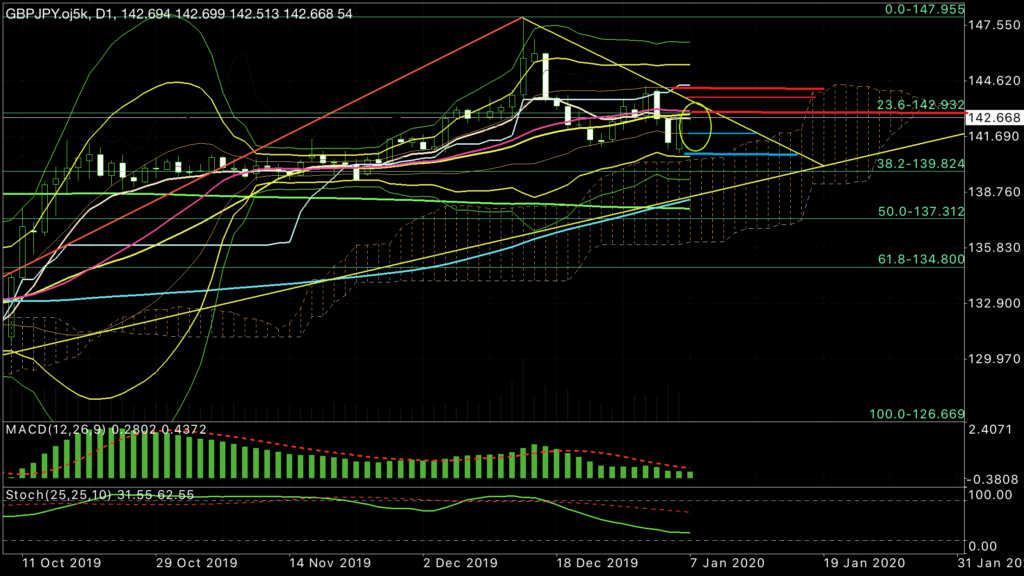Select the 141.690 price axis label
Image resolution: width=1024 pixels, height=576 pixels.
(994, 136)
